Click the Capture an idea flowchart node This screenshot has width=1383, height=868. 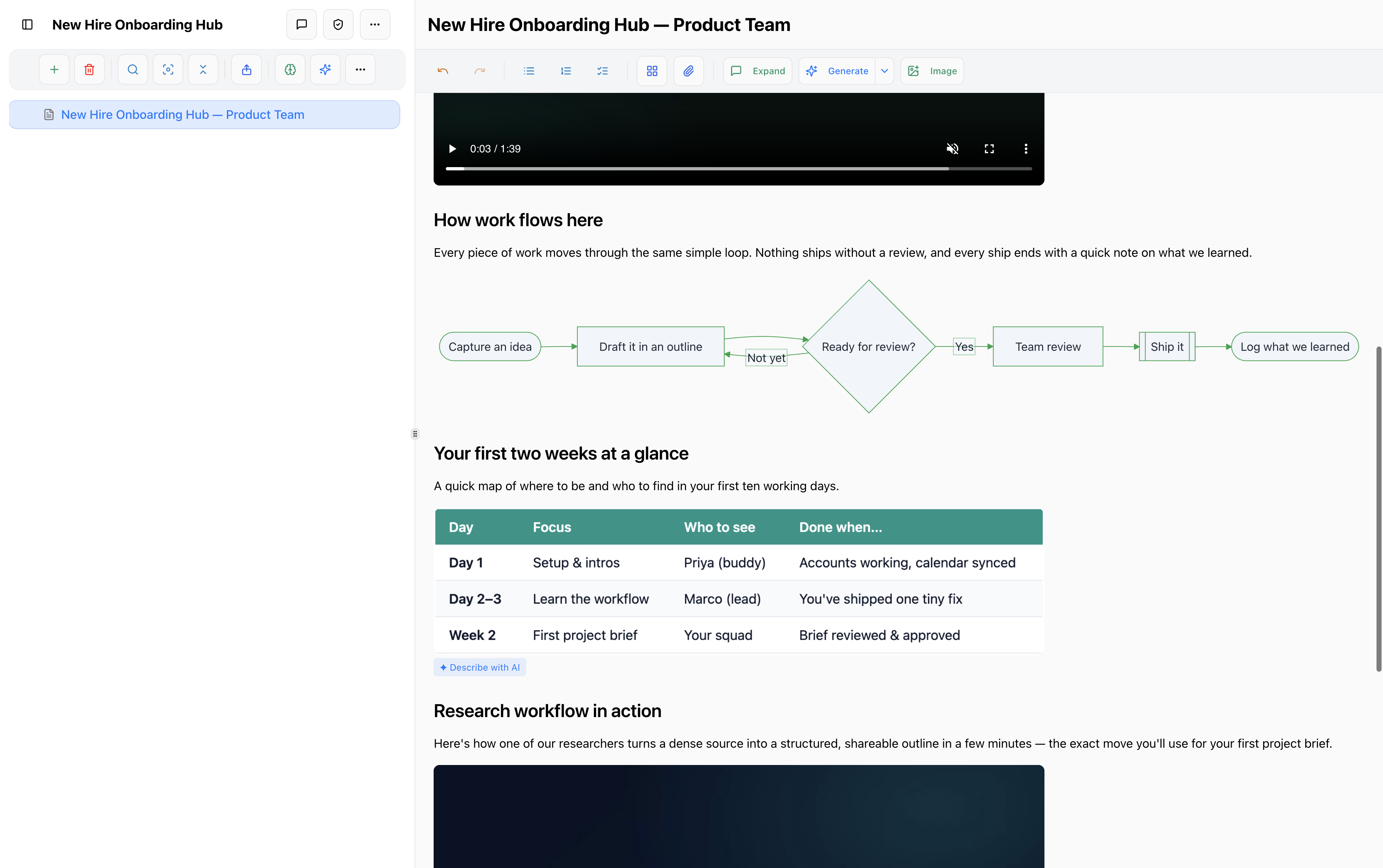(x=490, y=346)
